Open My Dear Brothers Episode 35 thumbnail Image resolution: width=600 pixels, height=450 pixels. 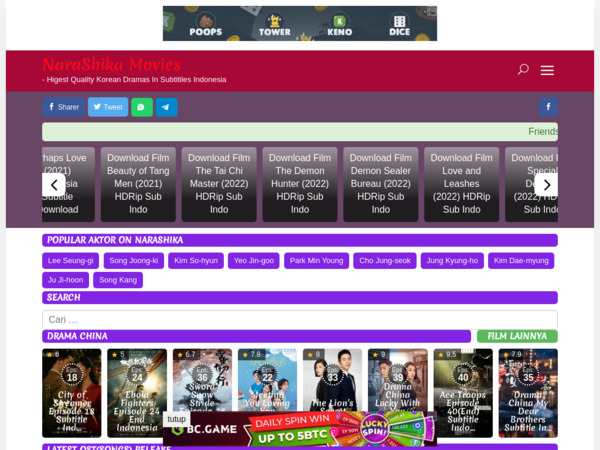(x=528, y=393)
